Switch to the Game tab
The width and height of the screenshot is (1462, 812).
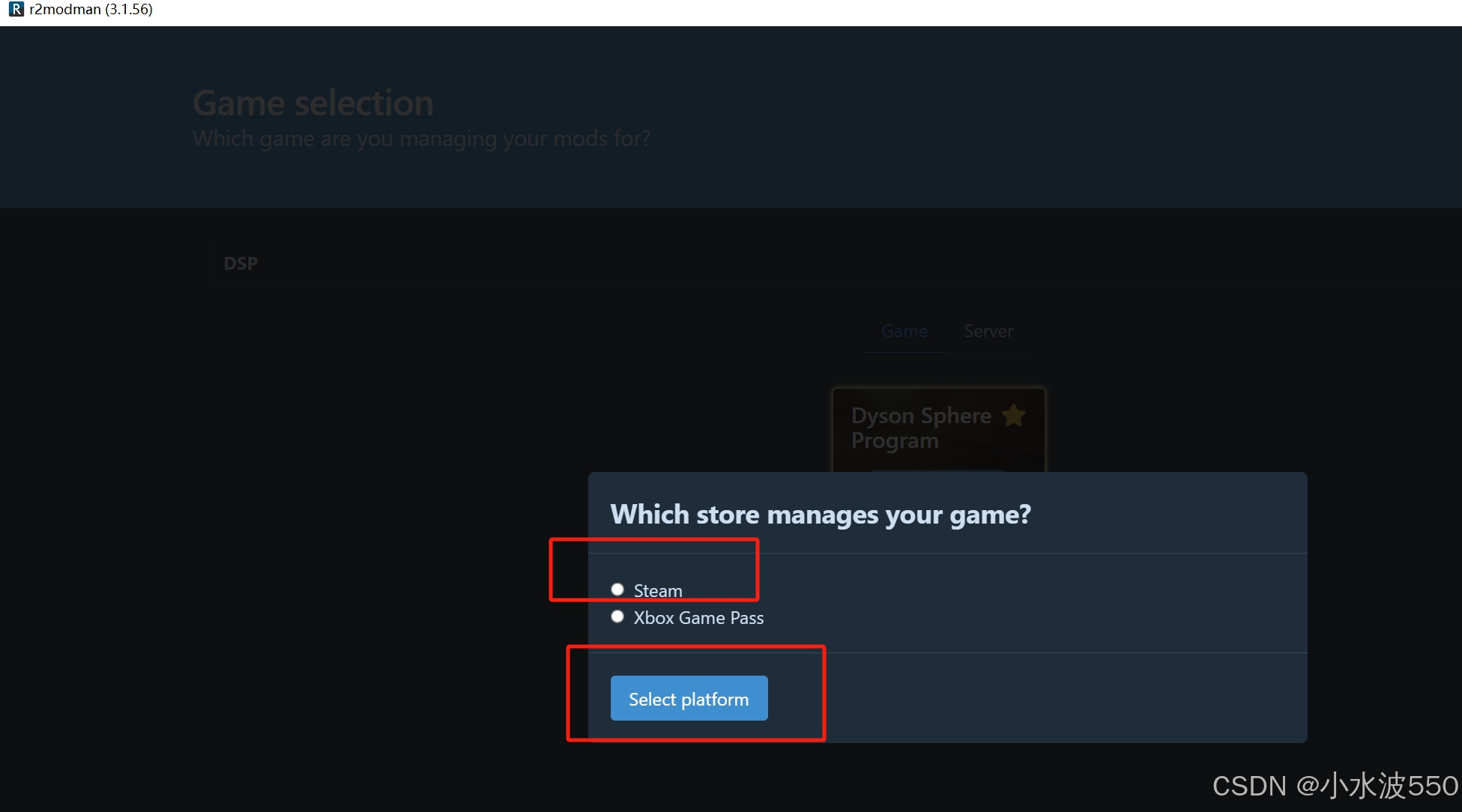pyautogui.click(x=904, y=331)
